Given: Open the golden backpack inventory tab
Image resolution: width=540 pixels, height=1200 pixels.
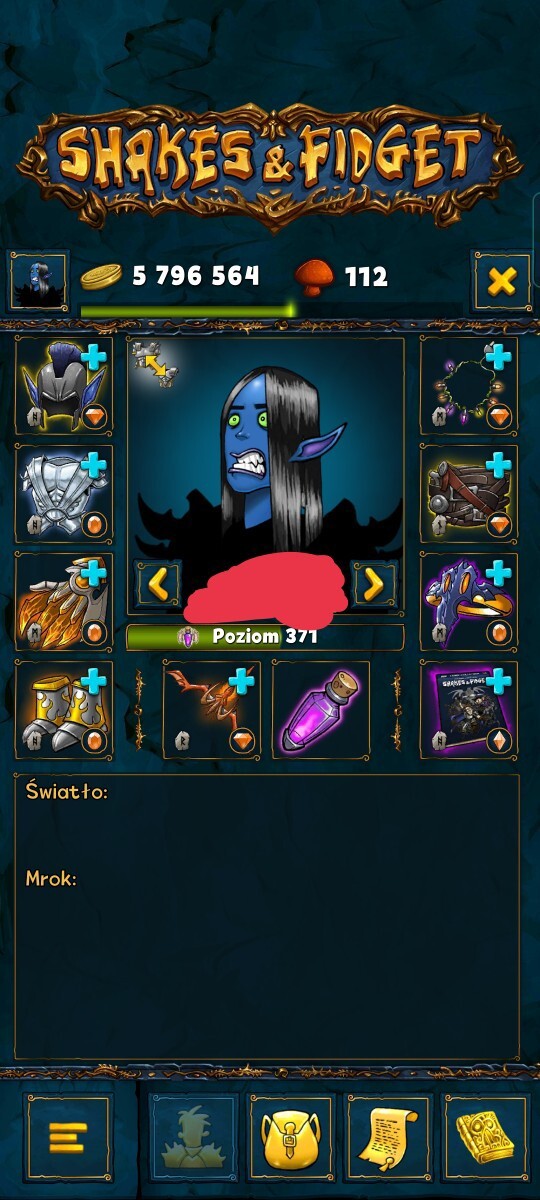Looking at the screenshot, I should click(x=291, y=1137).
